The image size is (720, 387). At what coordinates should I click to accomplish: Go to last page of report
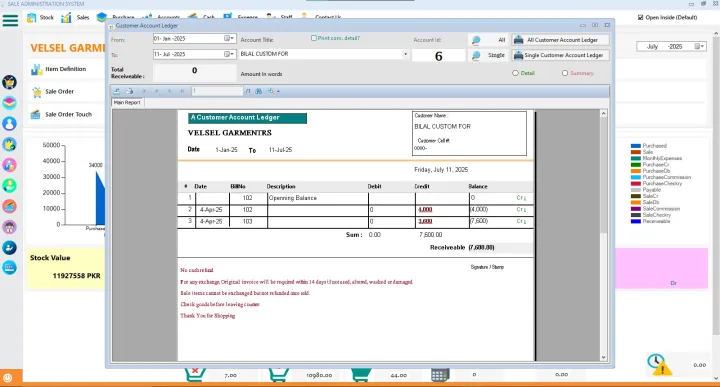182,91
